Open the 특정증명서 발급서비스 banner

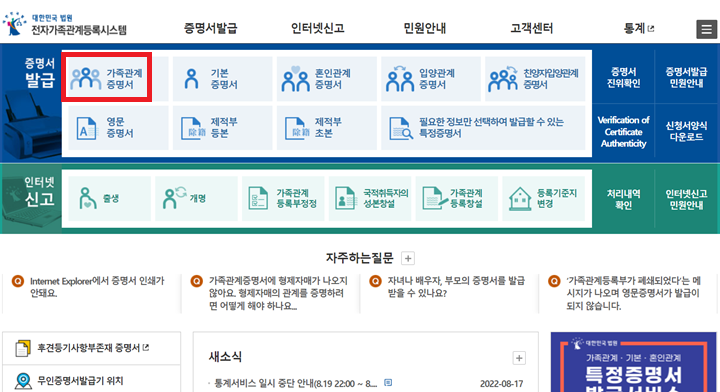634,362
